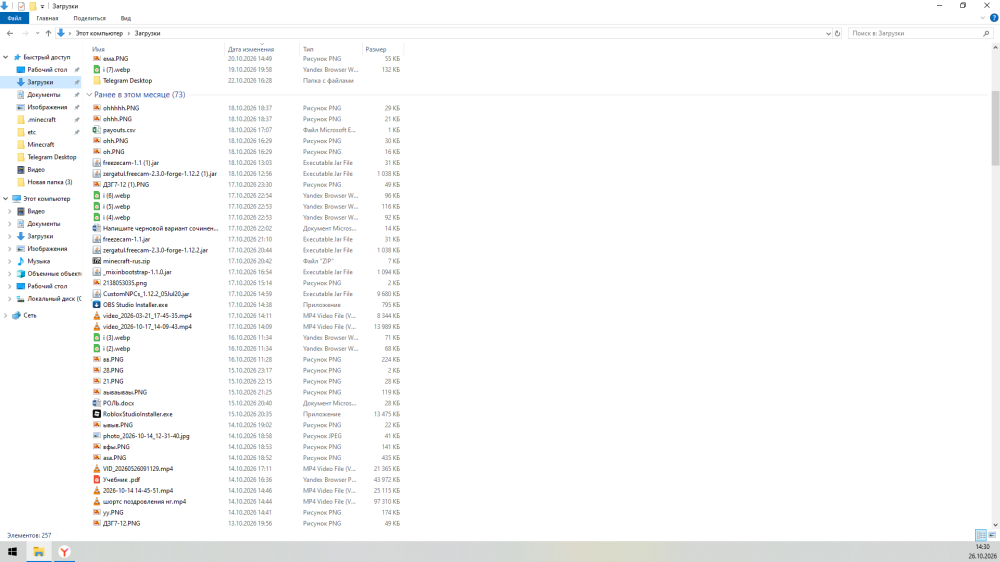Open the recent locations dropdown beside Forward
The height and width of the screenshot is (562, 1000).
coord(37,33)
